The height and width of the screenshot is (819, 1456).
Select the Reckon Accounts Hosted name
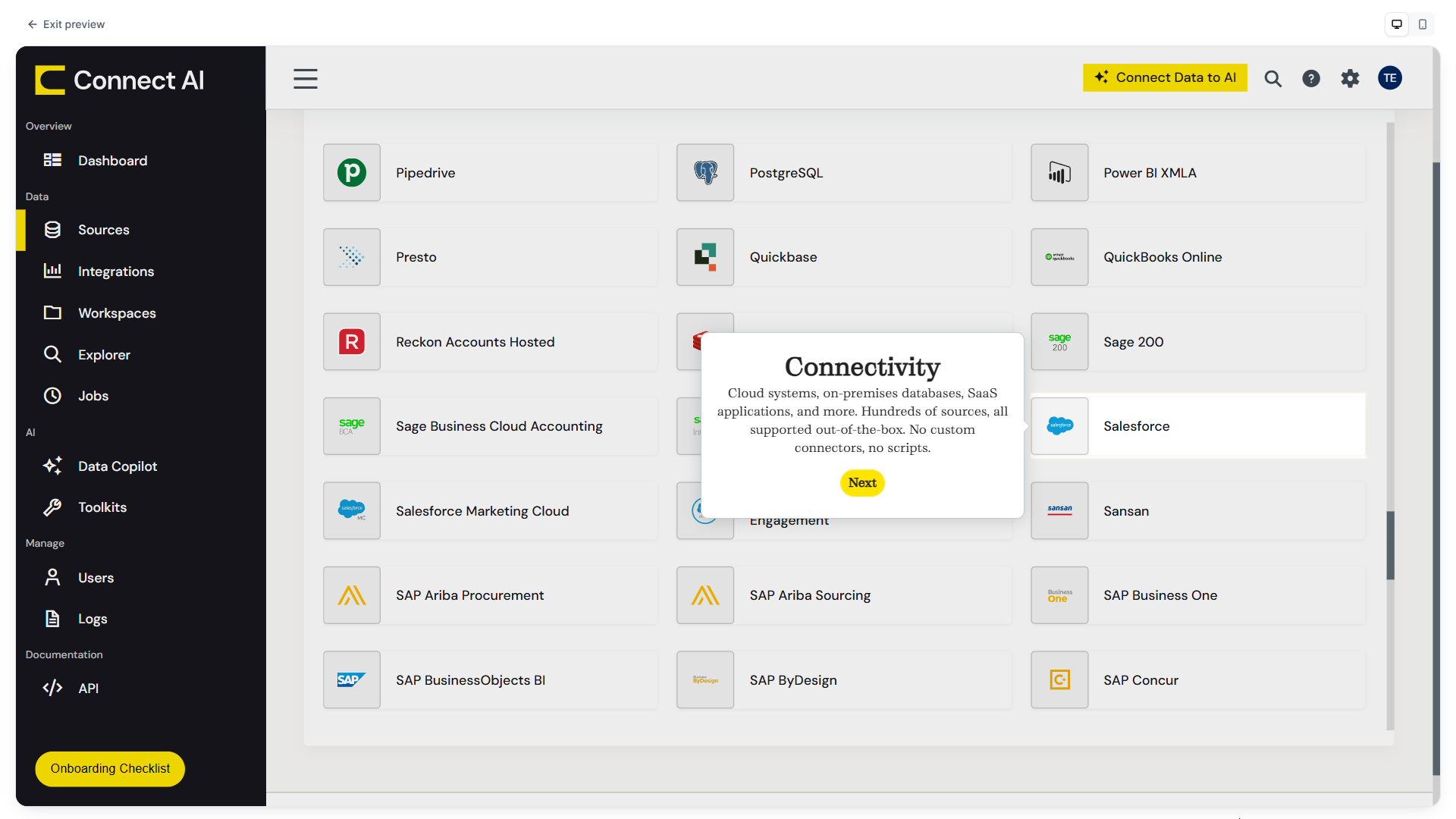pos(475,342)
